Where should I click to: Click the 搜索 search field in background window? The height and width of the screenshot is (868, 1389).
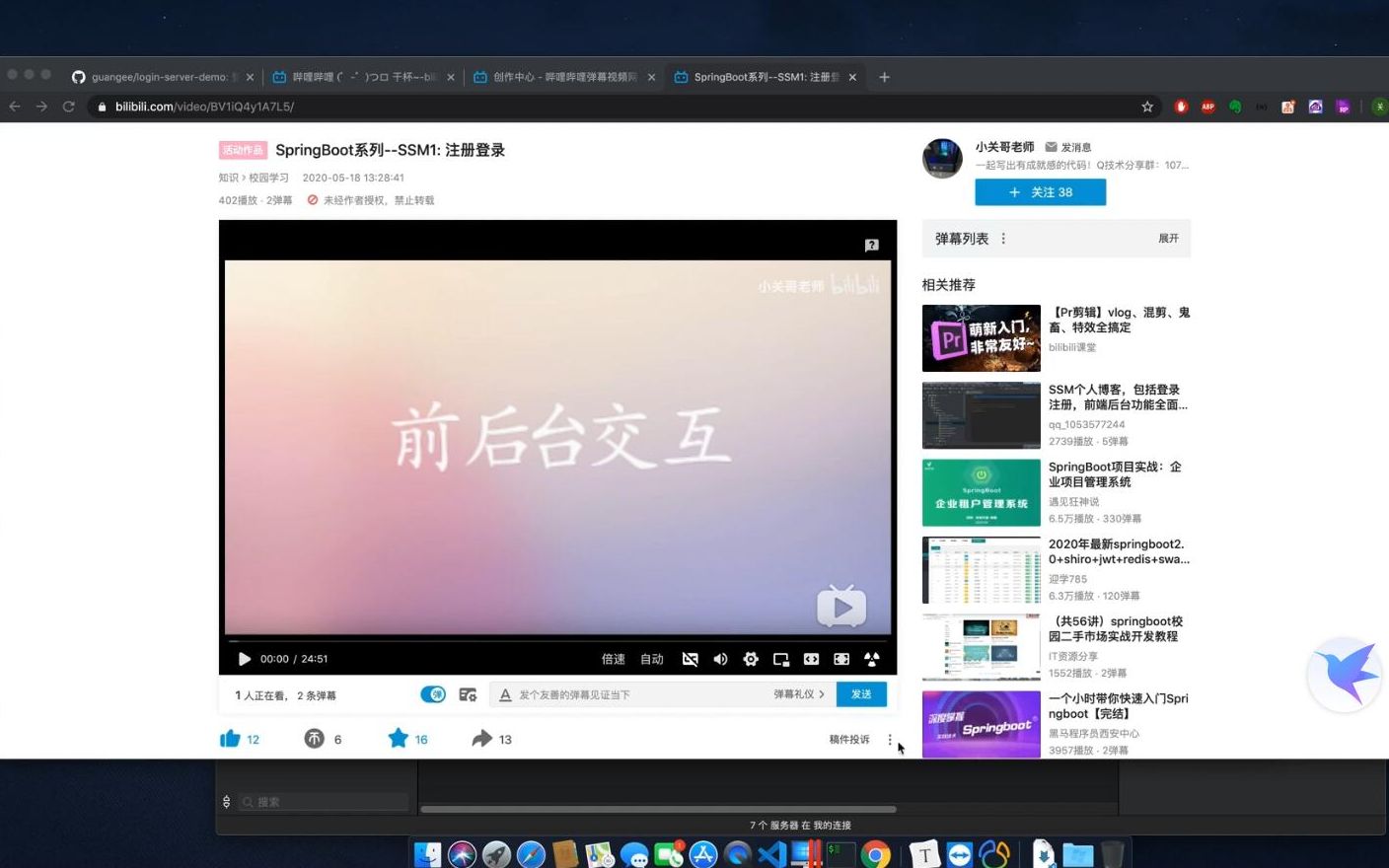[324, 802]
